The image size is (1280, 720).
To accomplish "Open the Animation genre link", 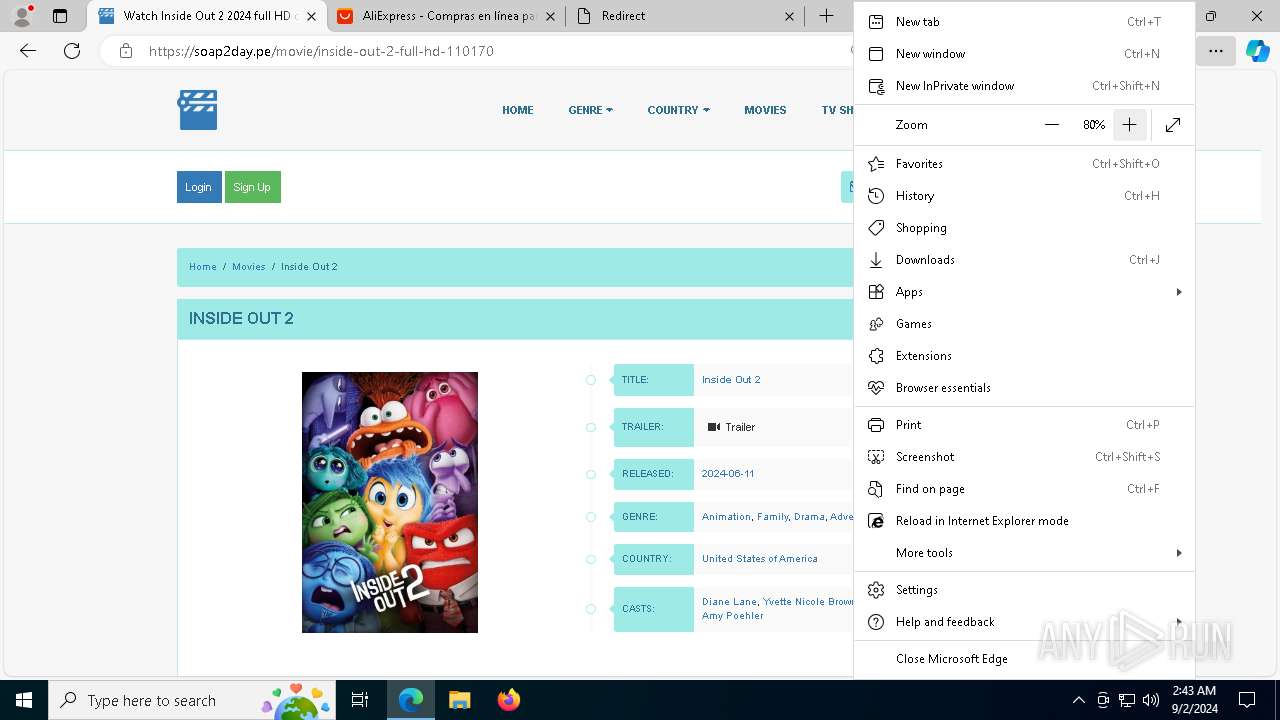I will point(726,517).
